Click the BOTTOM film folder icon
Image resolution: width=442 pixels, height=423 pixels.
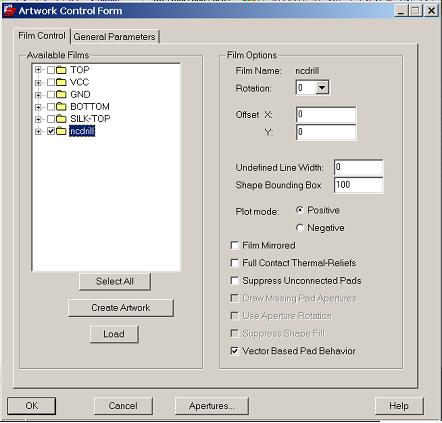61,107
